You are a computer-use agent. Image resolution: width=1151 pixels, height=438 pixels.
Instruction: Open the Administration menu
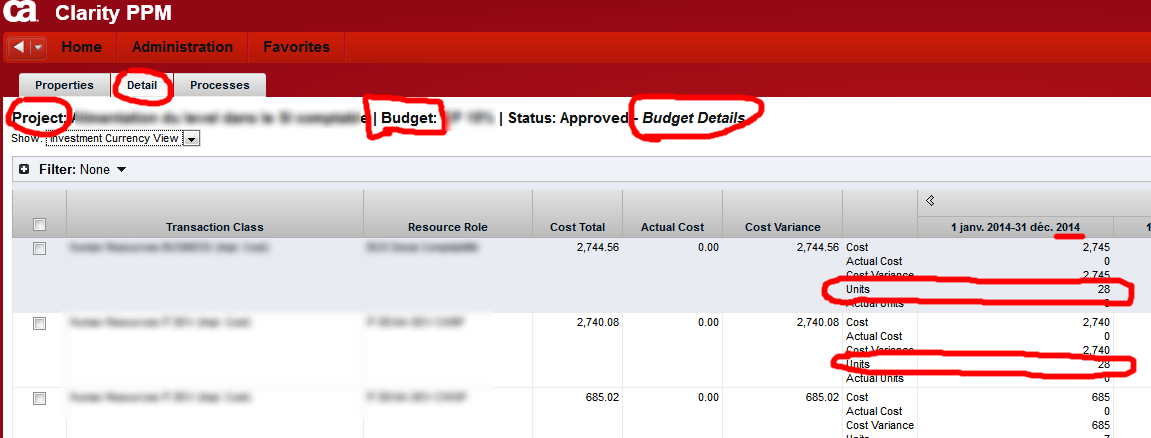(x=183, y=47)
